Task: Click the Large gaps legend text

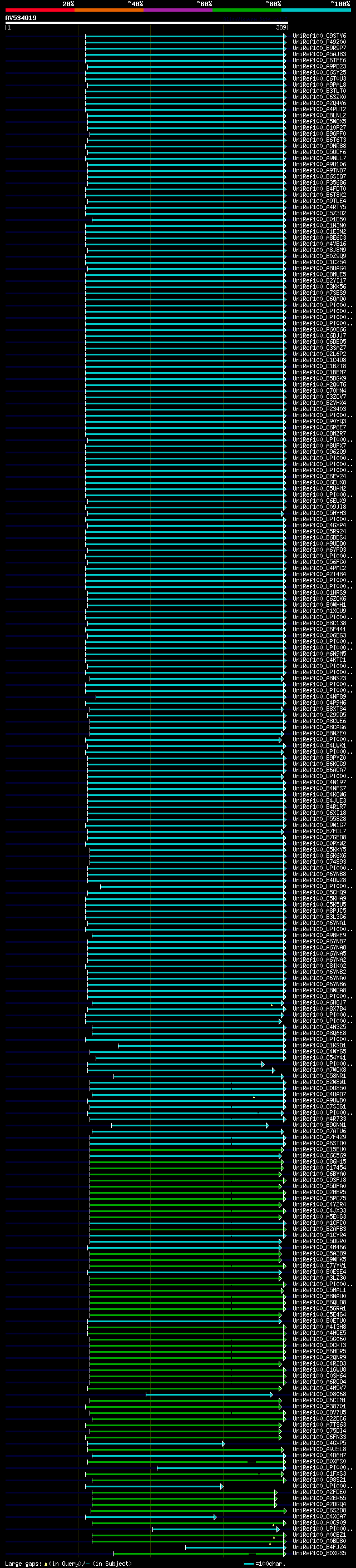Action: tap(23, 1563)
